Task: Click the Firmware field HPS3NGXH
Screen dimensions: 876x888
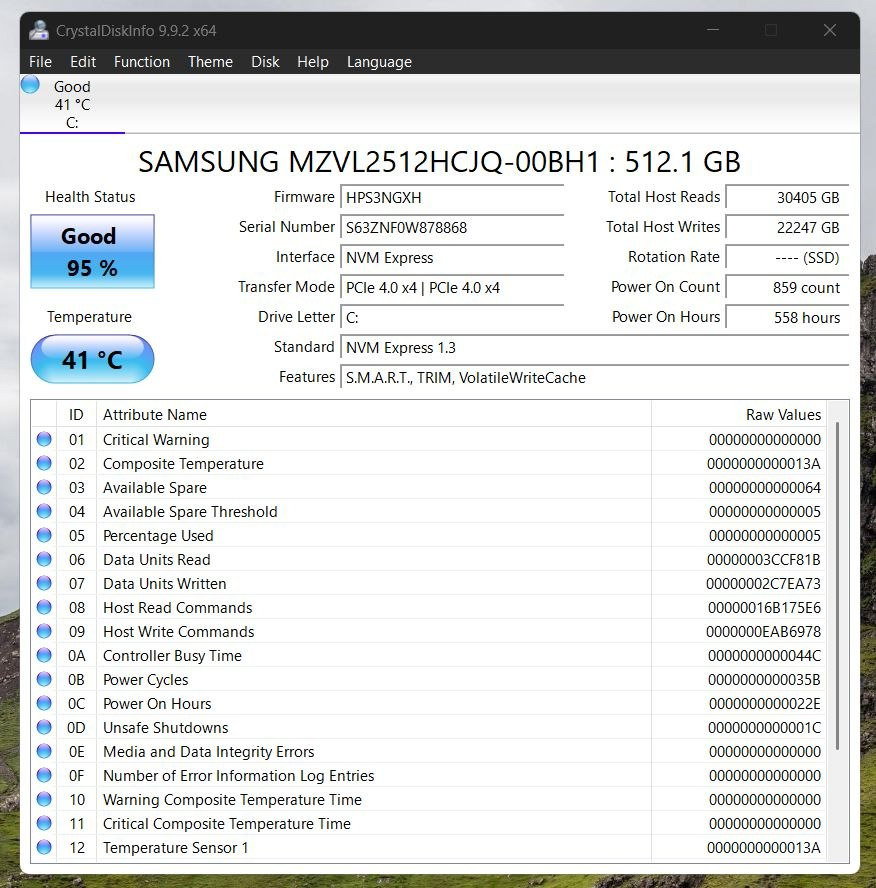Action: click(x=452, y=198)
